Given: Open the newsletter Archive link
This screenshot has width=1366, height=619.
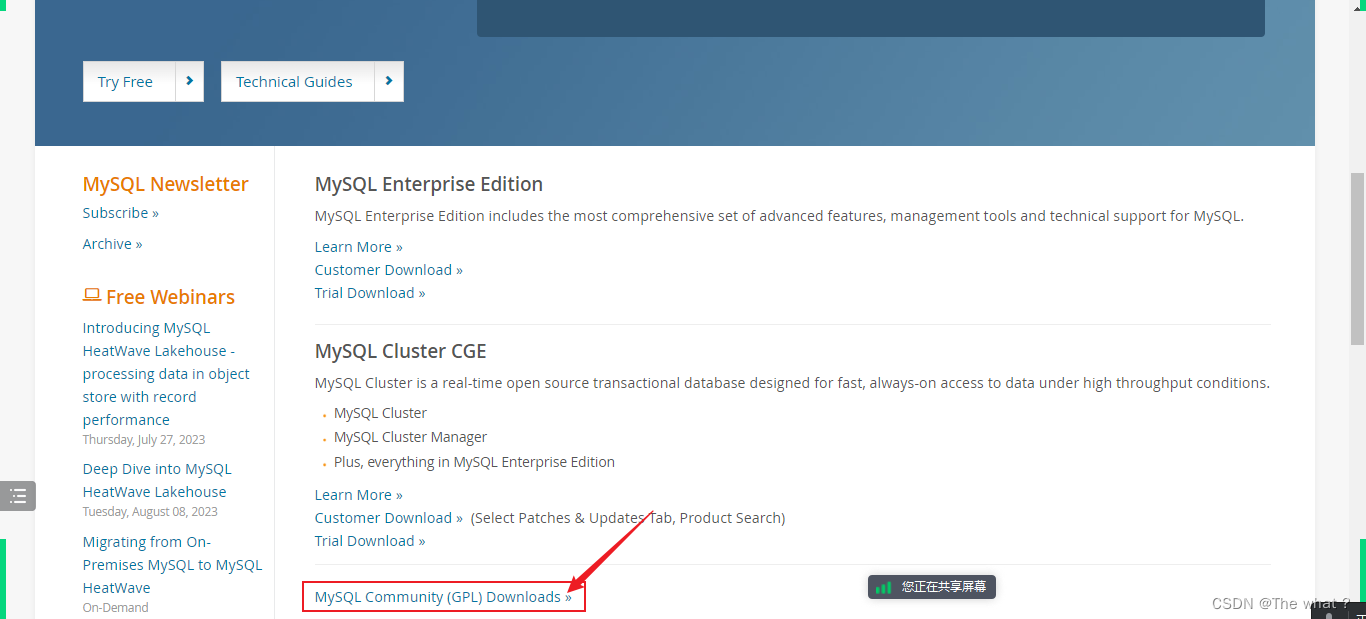Looking at the screenshot, I should pyautogui.click(x=112, y=244).
